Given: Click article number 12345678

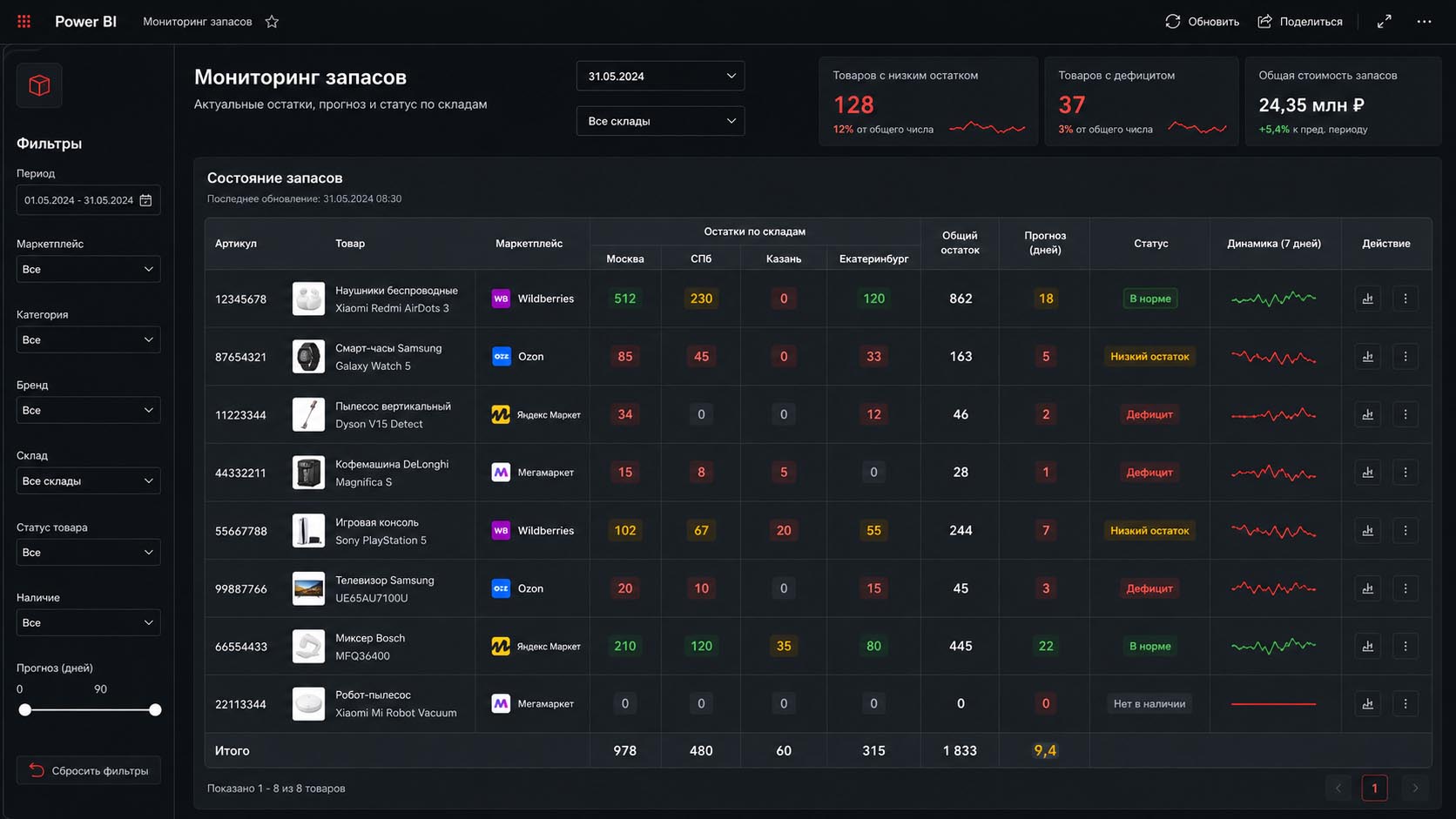Looking at the screenshot, I should click(x=241, y=299).
